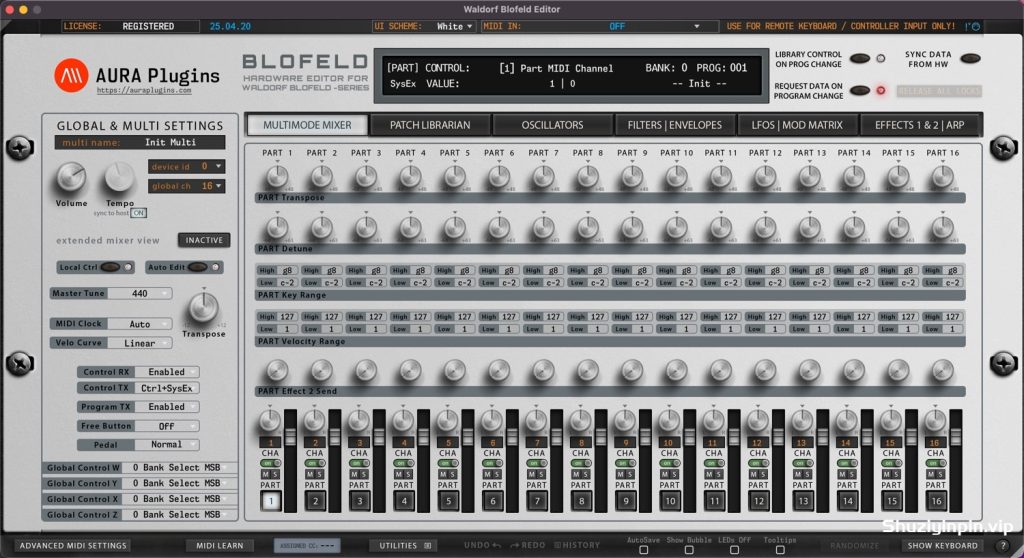Switch to the EFFECTS 1 & 2 | ARP tab

click(920, 125)
